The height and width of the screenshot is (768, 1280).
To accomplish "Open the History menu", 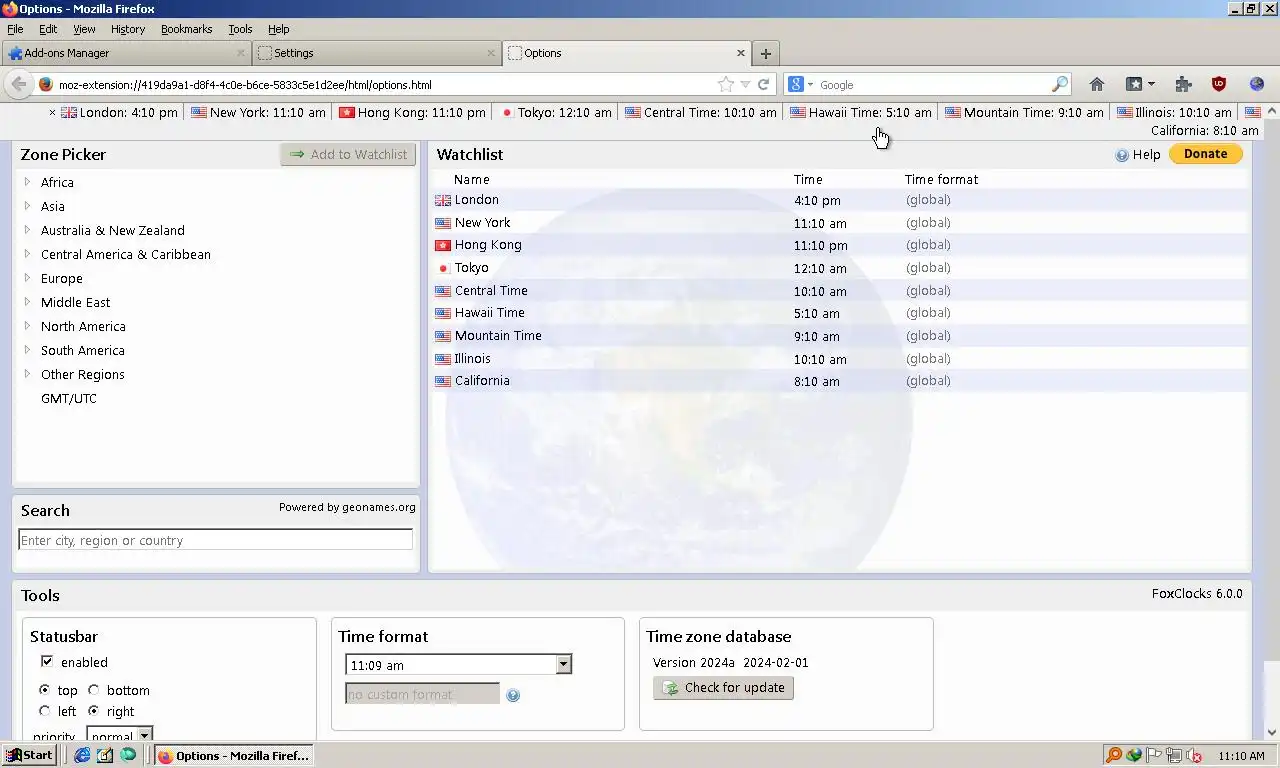I will click(x=128, y=29).
